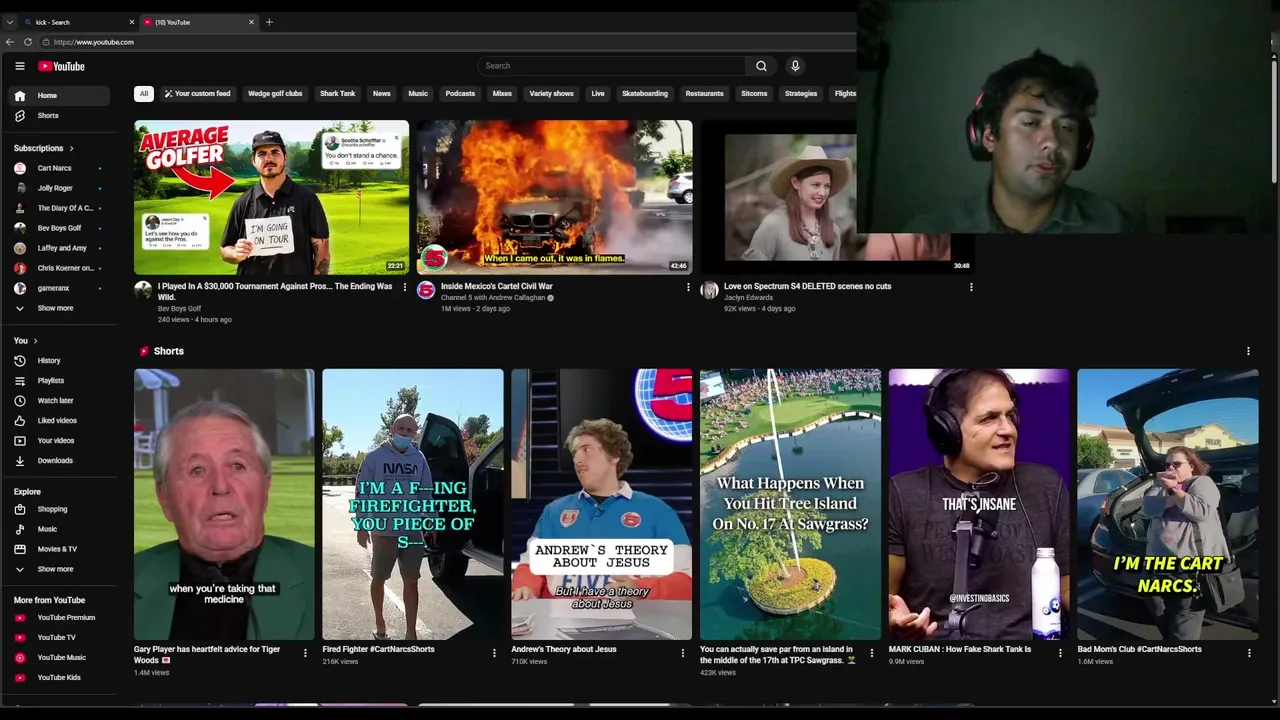Open Shopping under Explore
The image size is (1280, 720).
pyautogui.click(x=59, y=509)
